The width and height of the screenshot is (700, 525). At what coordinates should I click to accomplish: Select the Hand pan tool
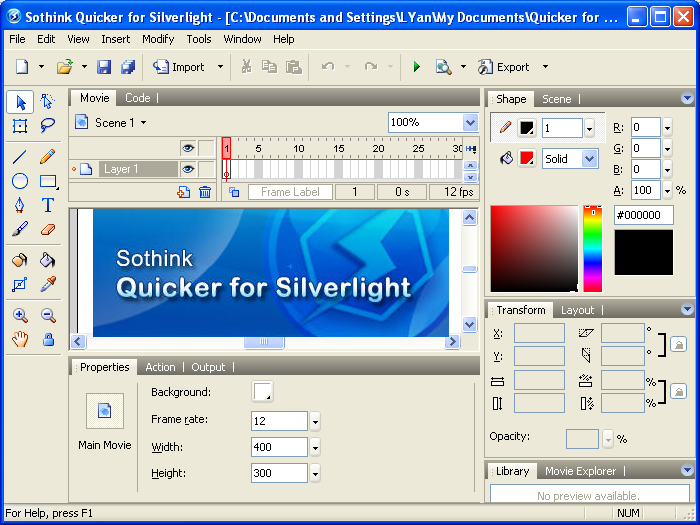tap(20, 340)
